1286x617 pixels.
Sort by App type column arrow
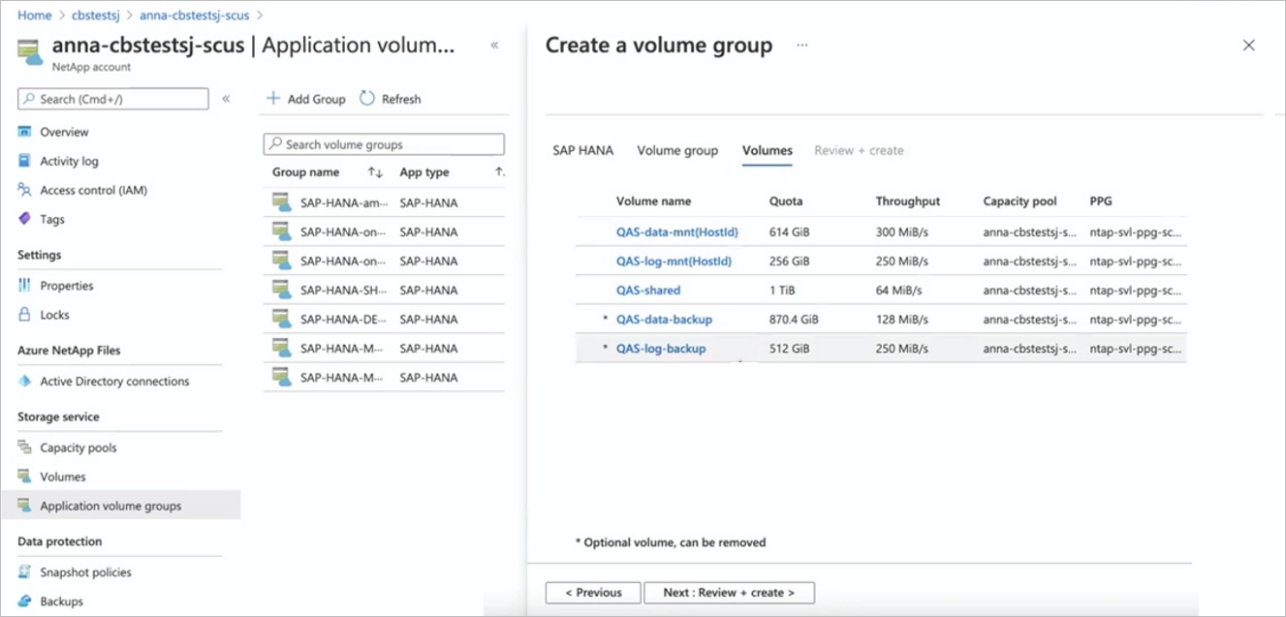click(500, 173)
